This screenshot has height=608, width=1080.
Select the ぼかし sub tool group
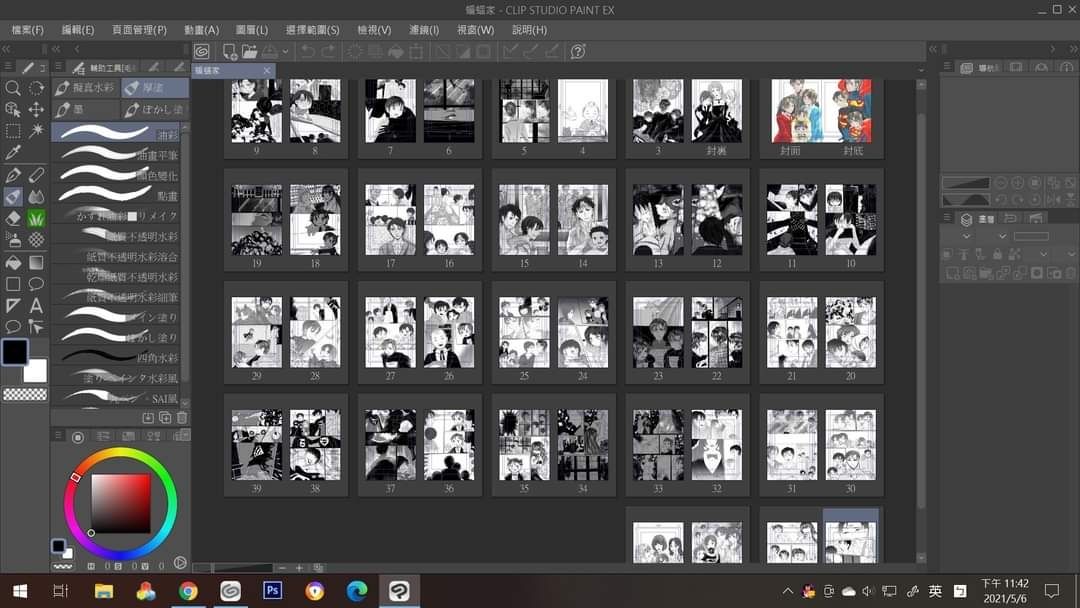click(x=154, y=109)
